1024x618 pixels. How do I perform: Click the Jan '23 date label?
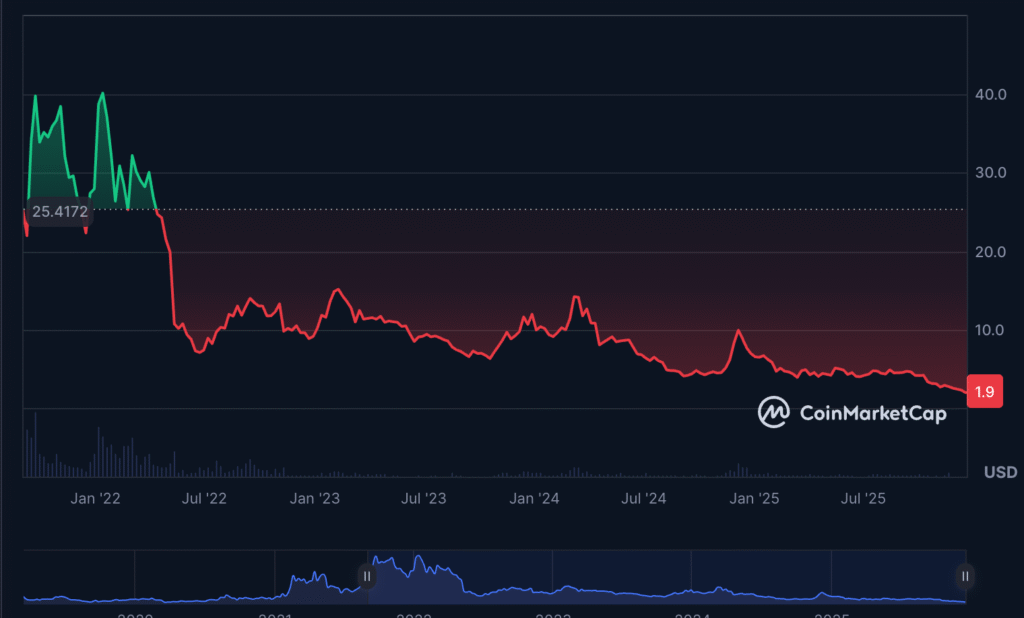pos(315,498)
